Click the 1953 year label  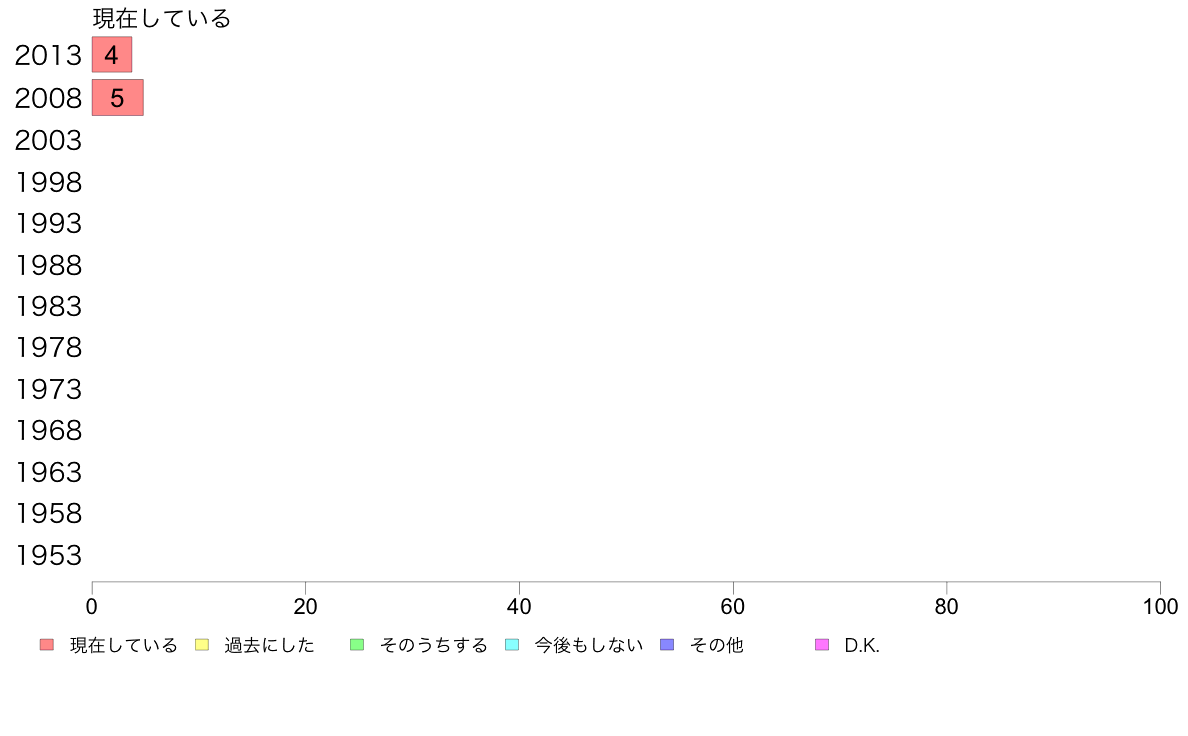pos(48,556)
